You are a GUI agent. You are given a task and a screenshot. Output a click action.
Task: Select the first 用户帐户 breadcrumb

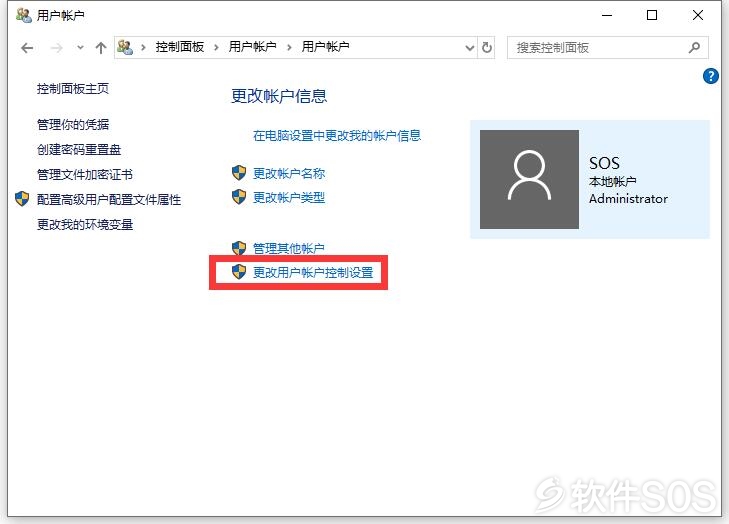click(252, 47)
